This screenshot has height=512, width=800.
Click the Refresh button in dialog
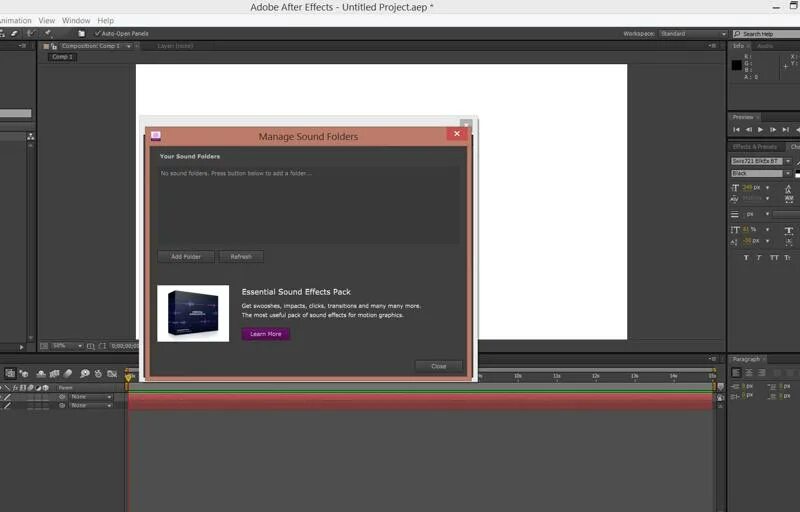[x=241, y=257]
